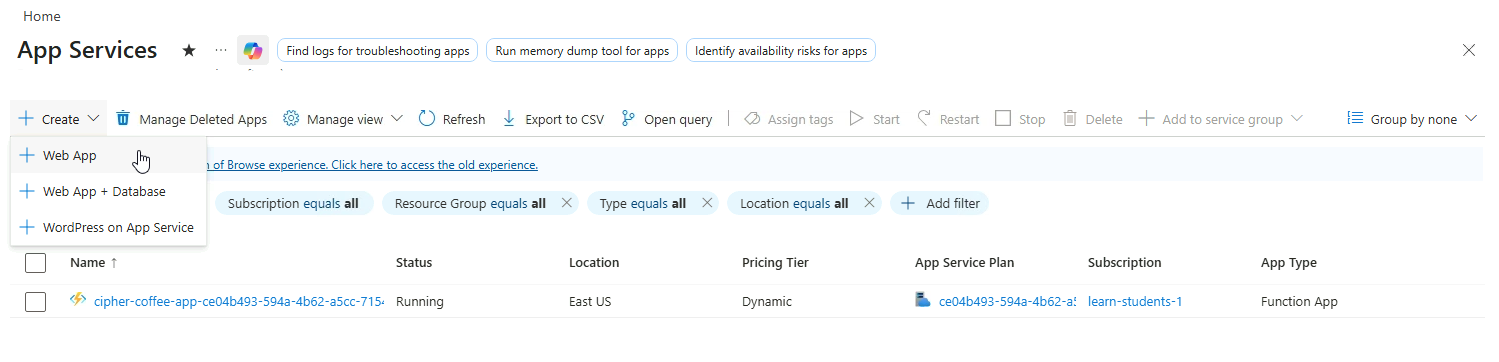Open the Copilot icon beside the title
The image size is (1499, 362).
click(x=253, y=50)
